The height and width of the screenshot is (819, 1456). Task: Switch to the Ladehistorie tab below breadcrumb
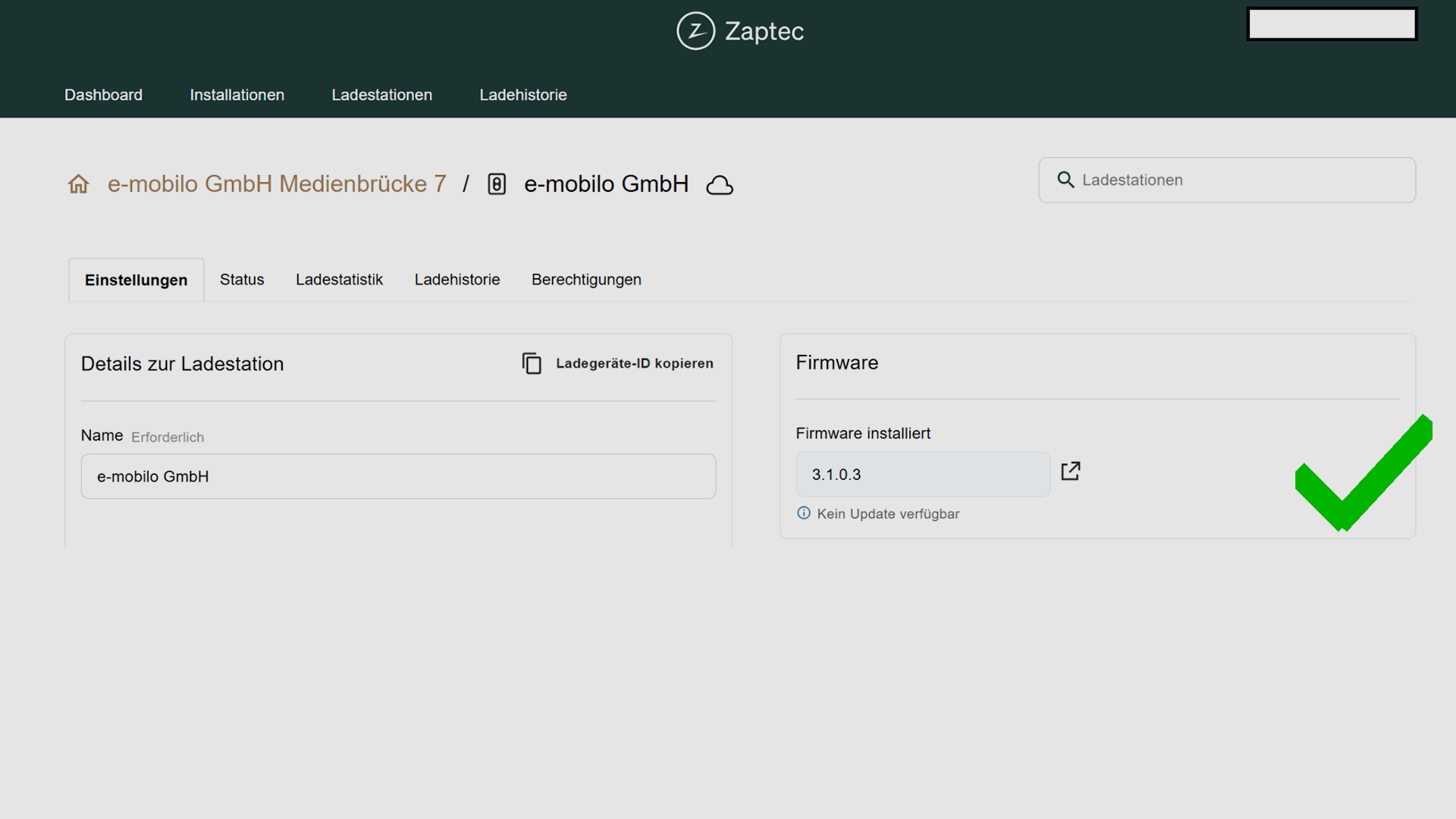[x=457, y=280]
